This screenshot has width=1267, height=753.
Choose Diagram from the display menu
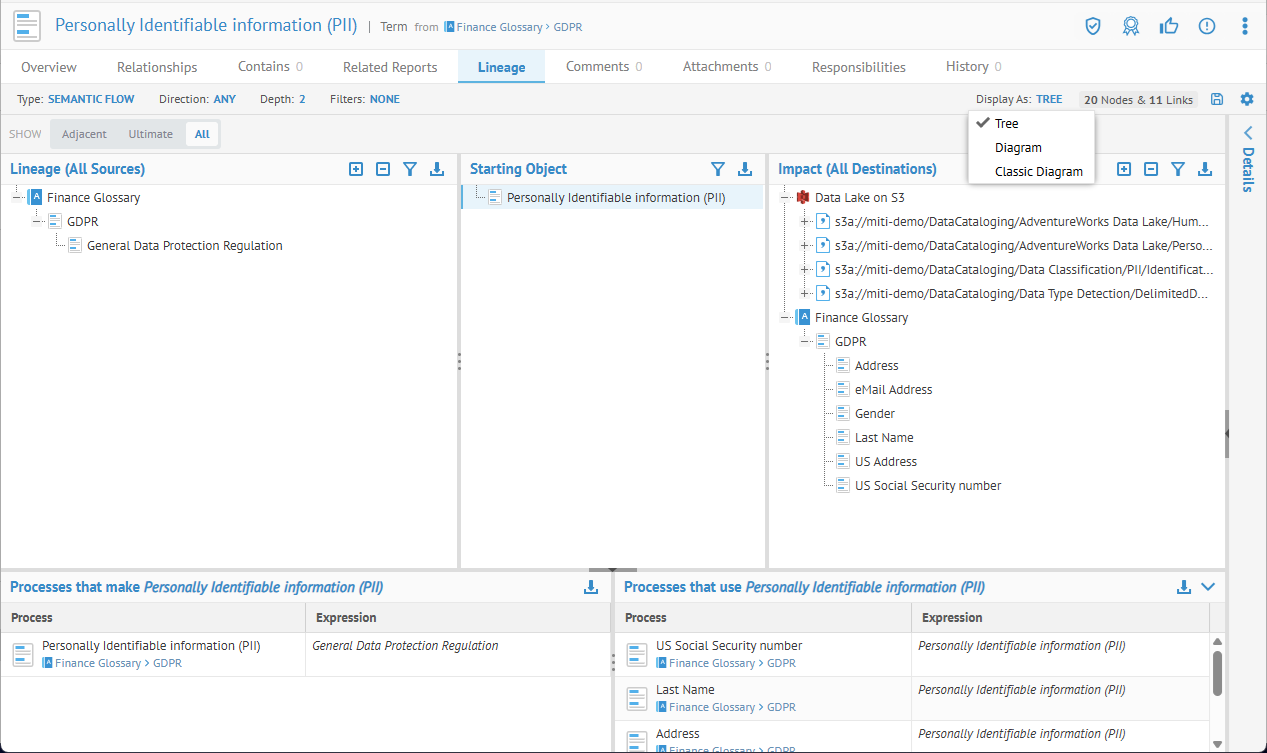1018,147
